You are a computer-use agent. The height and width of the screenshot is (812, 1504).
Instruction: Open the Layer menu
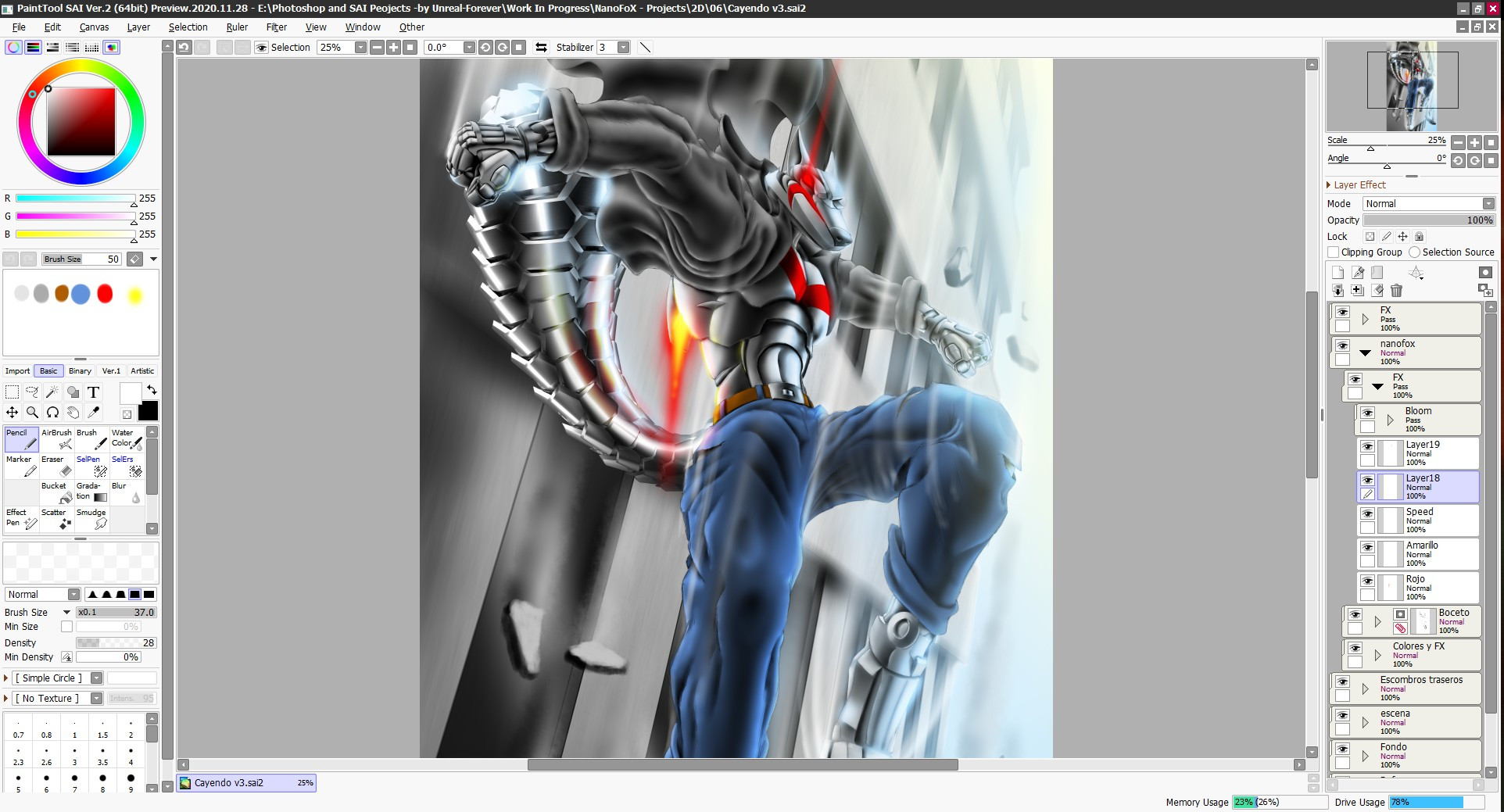click(138, 27)
